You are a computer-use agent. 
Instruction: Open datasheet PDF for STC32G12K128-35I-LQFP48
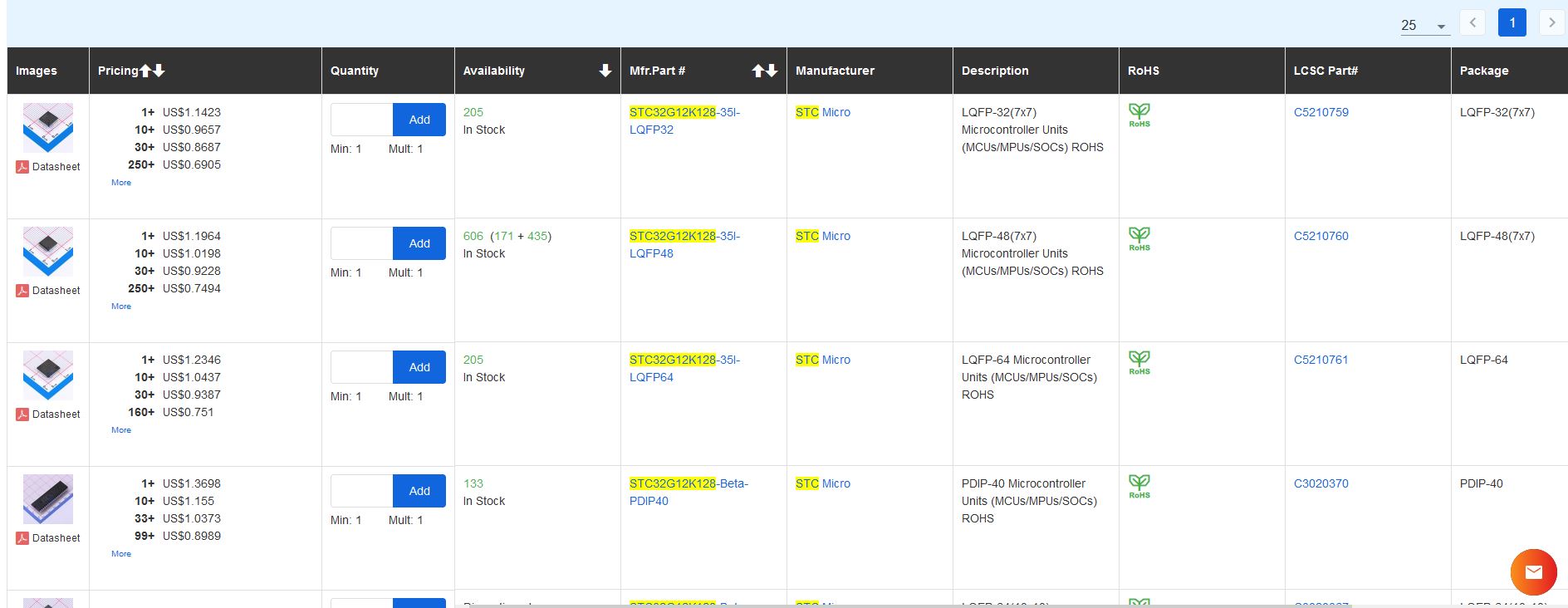(48, 291)
